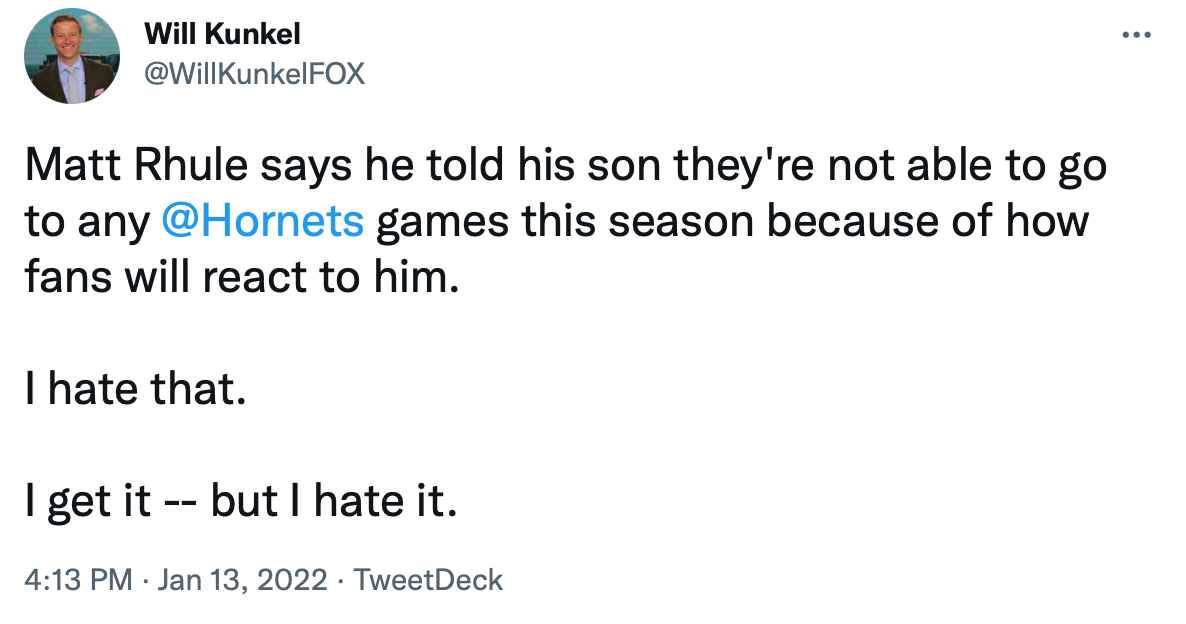Click the "I hate that." line

pyautogui.click(x=134, y=388)
